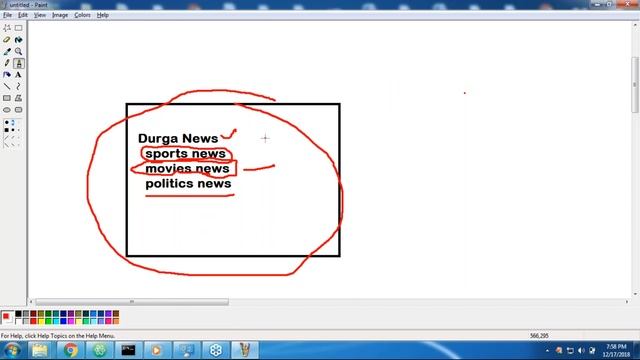Viewport: 640px width, 360px height.
Task: Choose the navy blue palette color
Action: (x=63, y=313)
